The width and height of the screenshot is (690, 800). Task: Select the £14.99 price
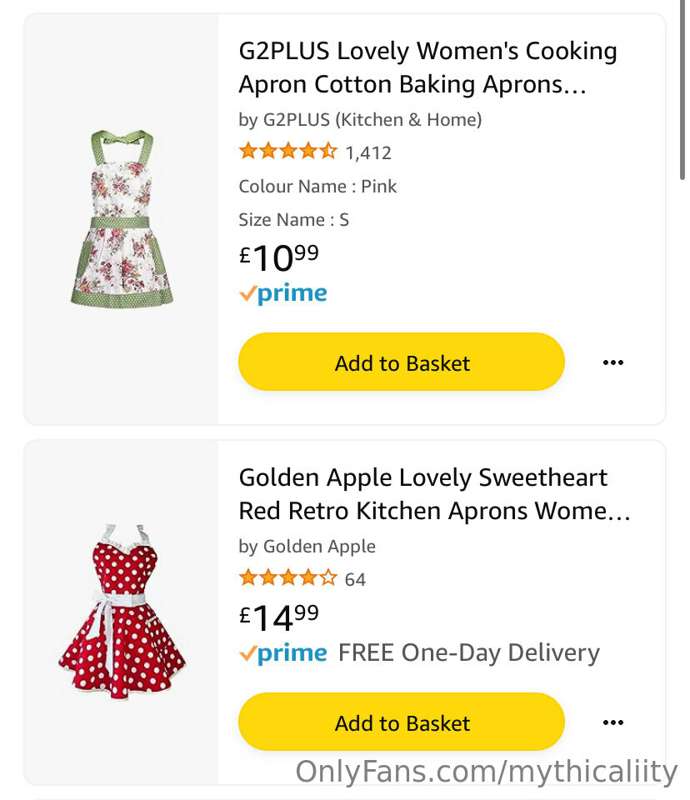pos(279,617)
